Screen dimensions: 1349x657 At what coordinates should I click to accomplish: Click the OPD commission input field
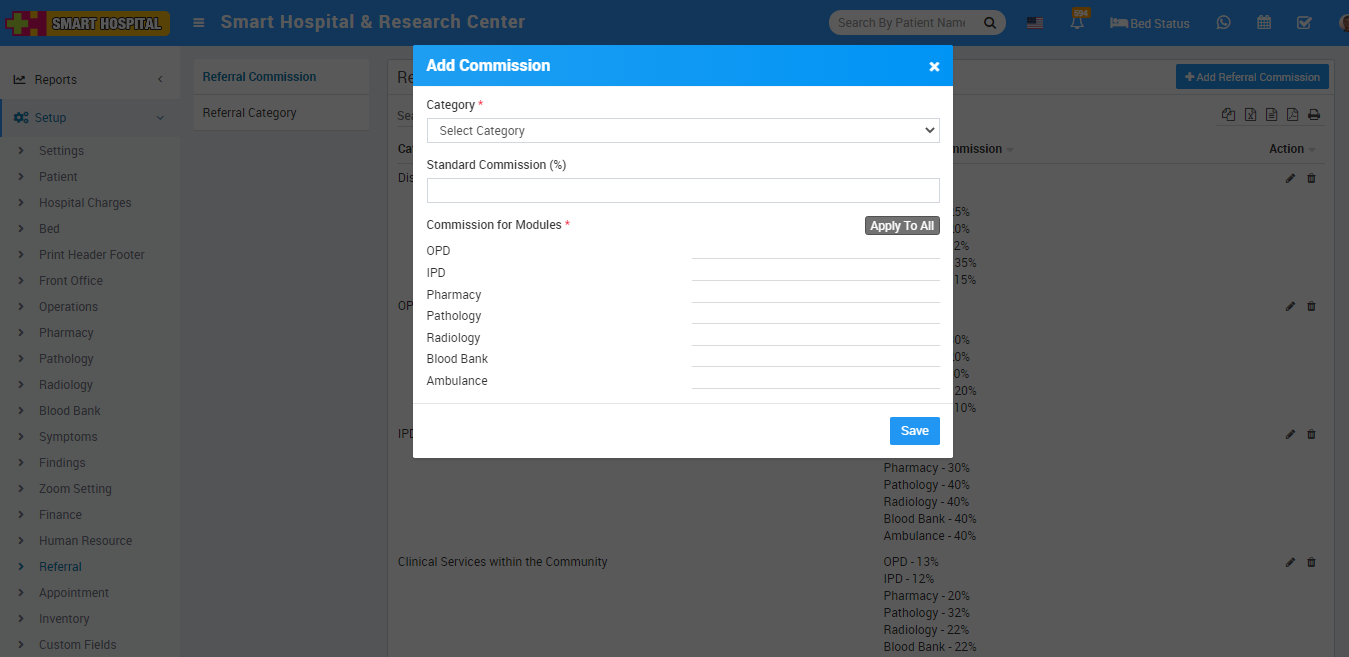click(x=815, y=250)
